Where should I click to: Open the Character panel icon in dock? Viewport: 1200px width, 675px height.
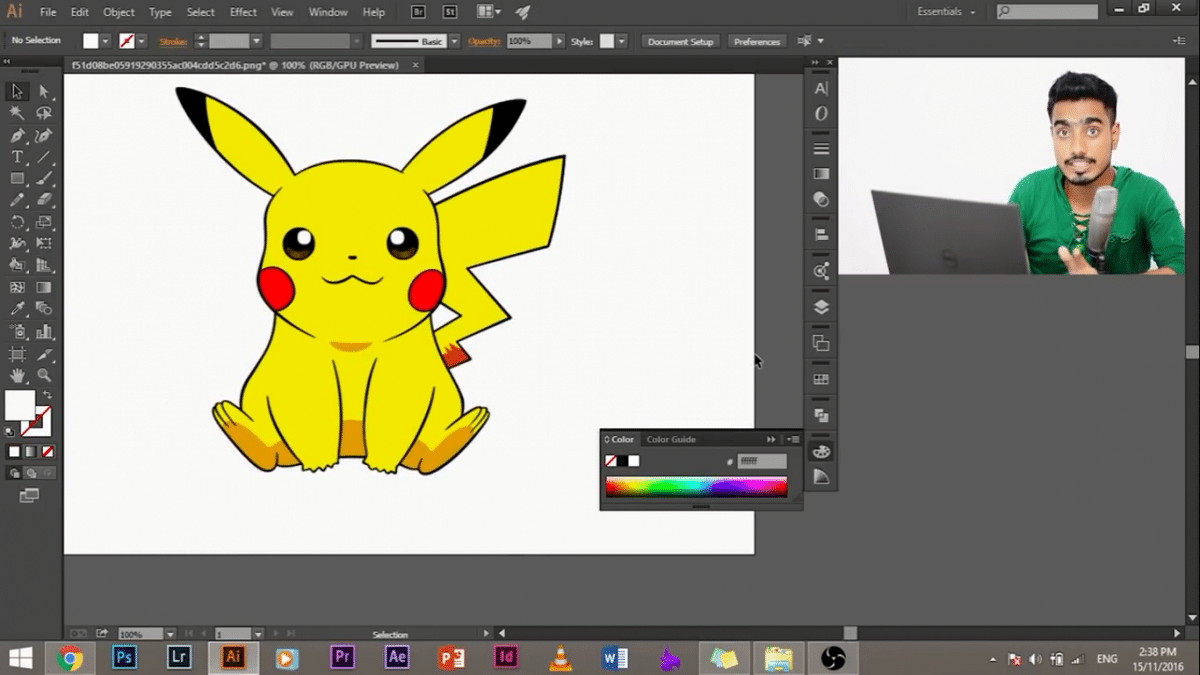pyautogui.click(x=821, y=88)
